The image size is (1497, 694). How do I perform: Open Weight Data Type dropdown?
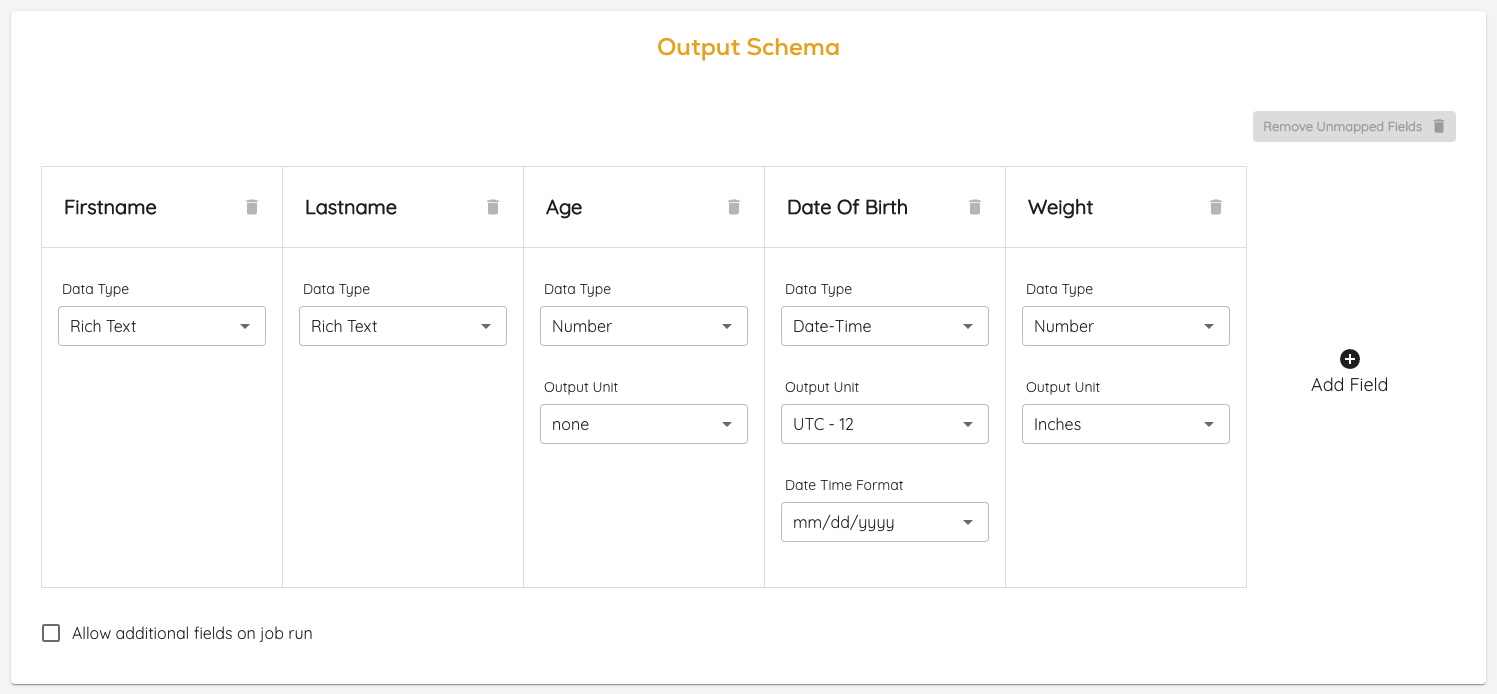click(1126, 326)
